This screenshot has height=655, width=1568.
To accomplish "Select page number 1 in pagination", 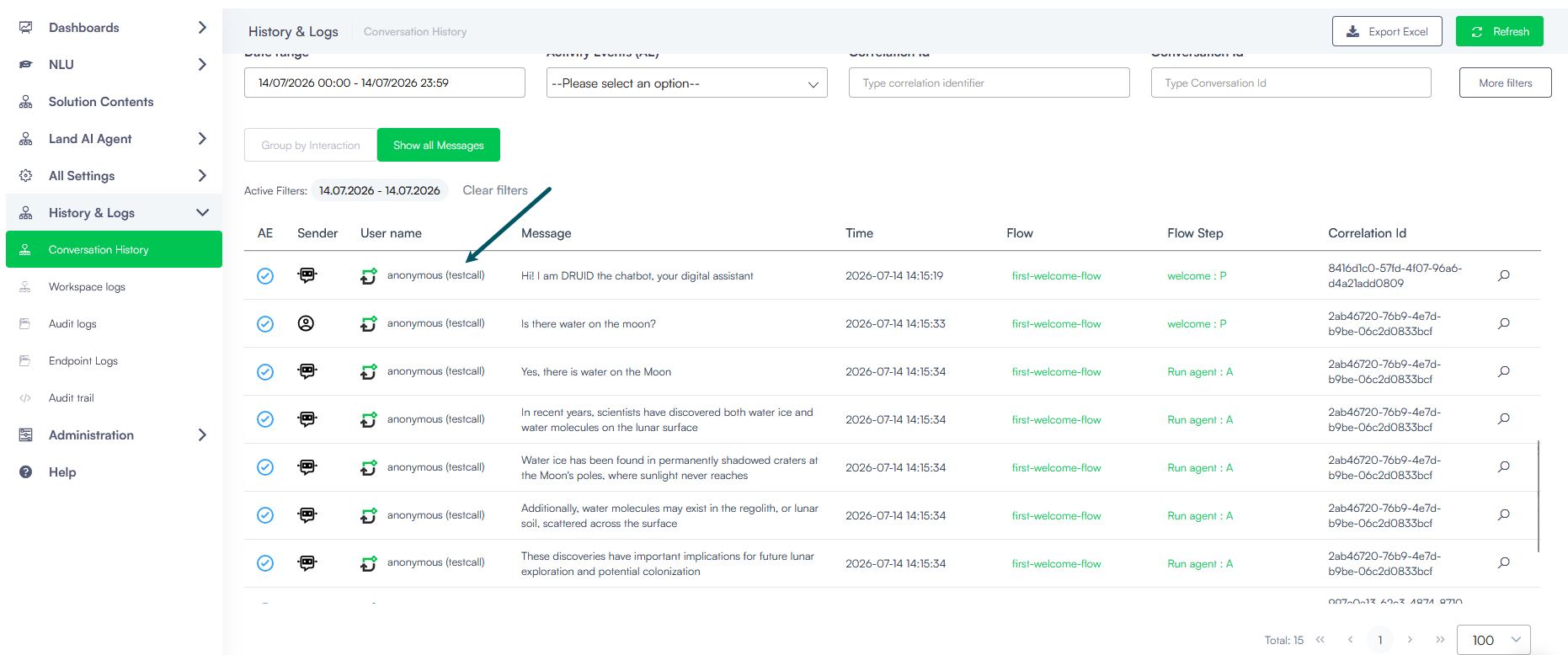I will point(1380,640).
